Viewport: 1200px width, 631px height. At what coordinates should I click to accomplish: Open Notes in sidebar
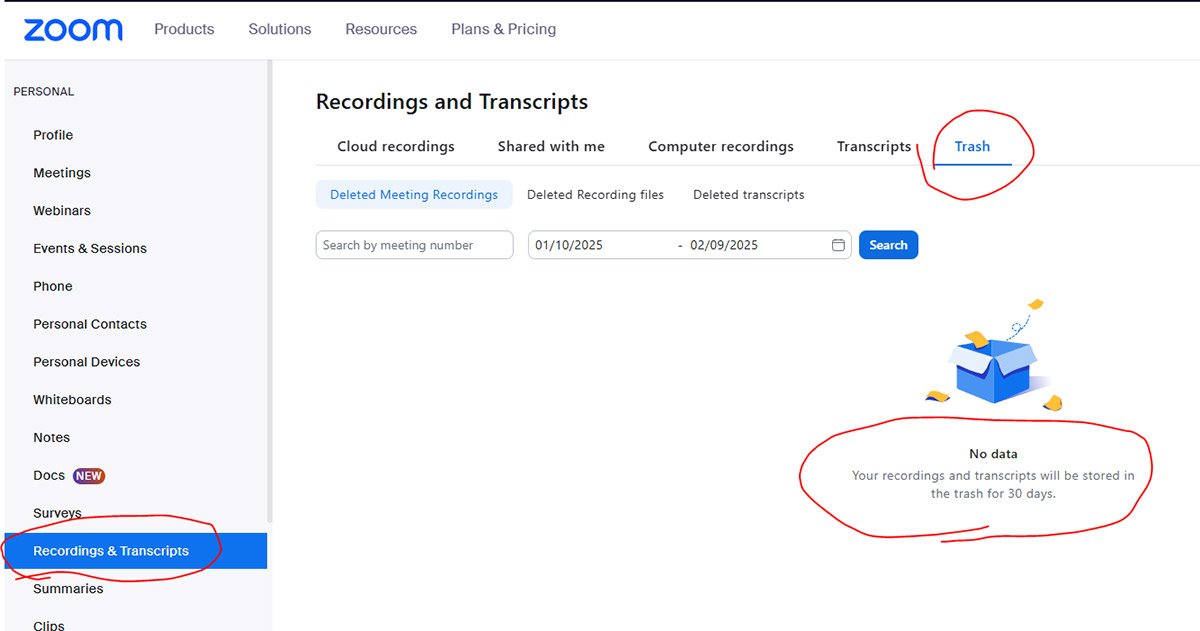click(52, 438)
